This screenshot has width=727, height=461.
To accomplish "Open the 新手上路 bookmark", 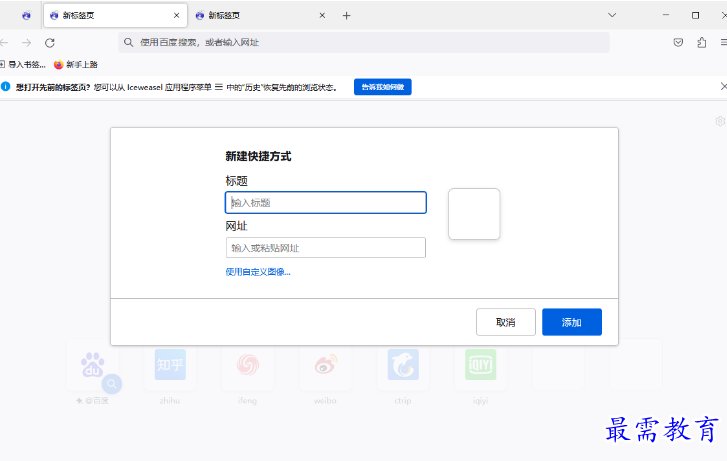I will (76, 65).
